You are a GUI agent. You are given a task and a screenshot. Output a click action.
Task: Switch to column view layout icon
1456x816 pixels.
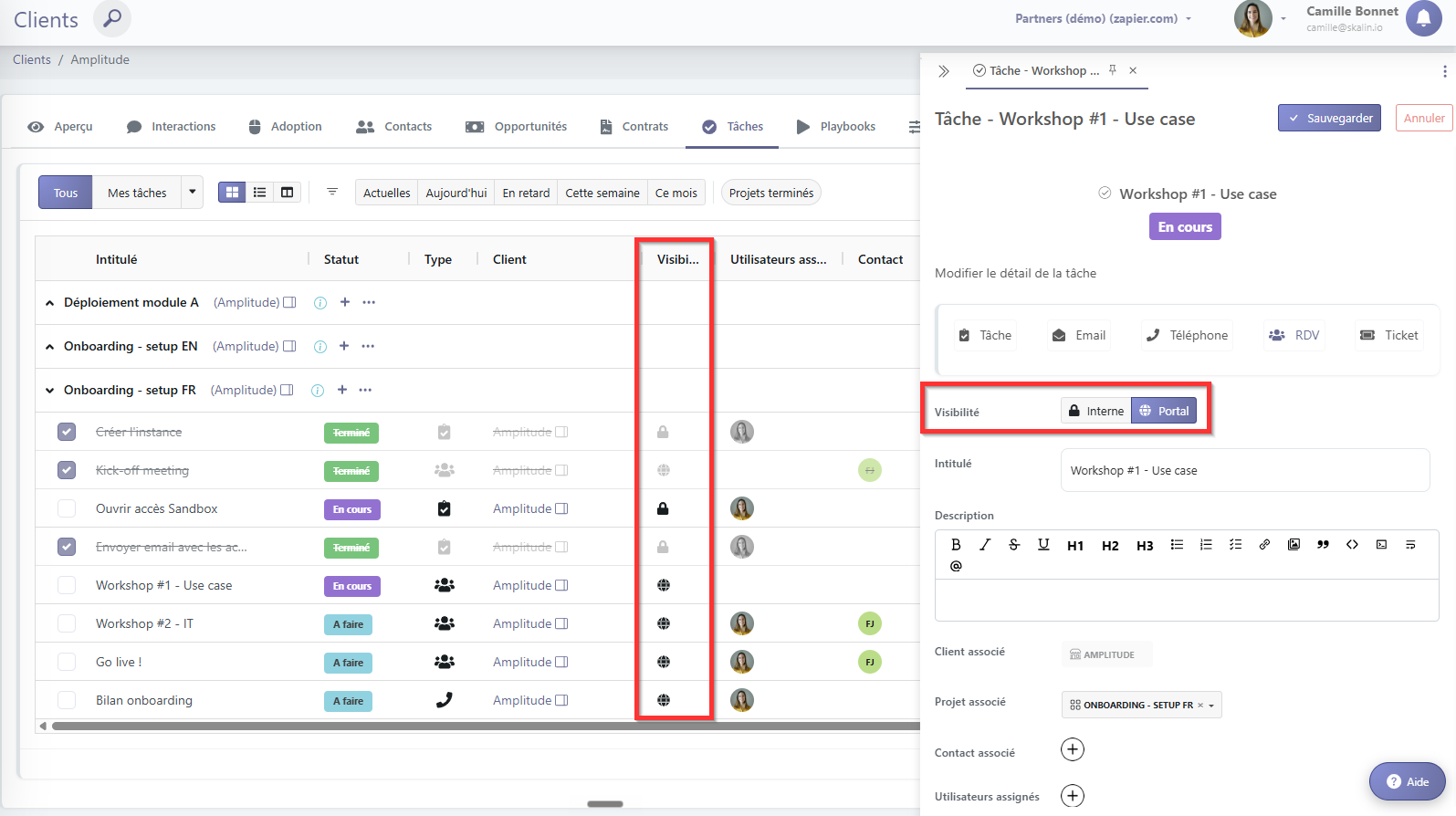[287, 193]
